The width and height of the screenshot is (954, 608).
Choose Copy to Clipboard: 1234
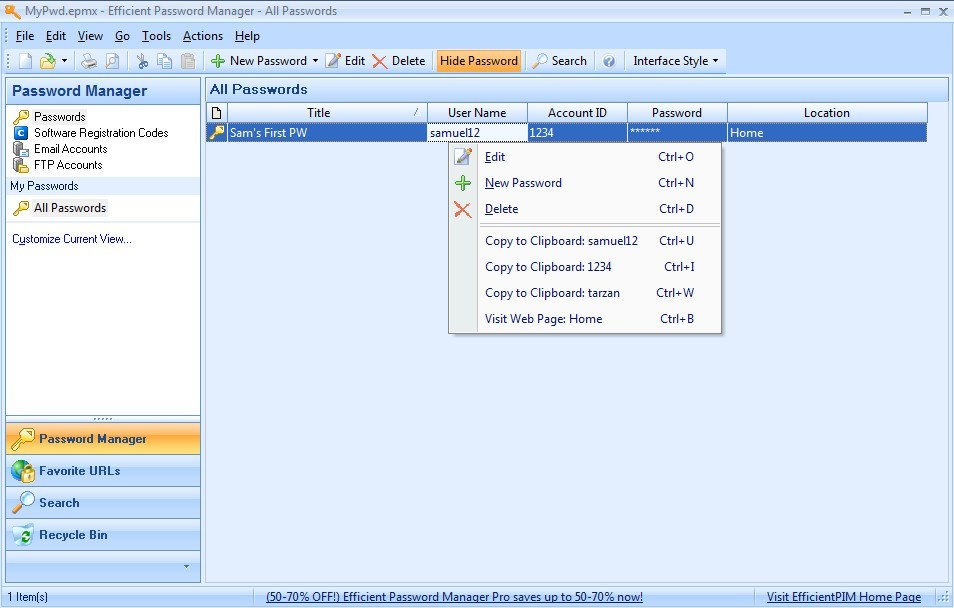585,267
